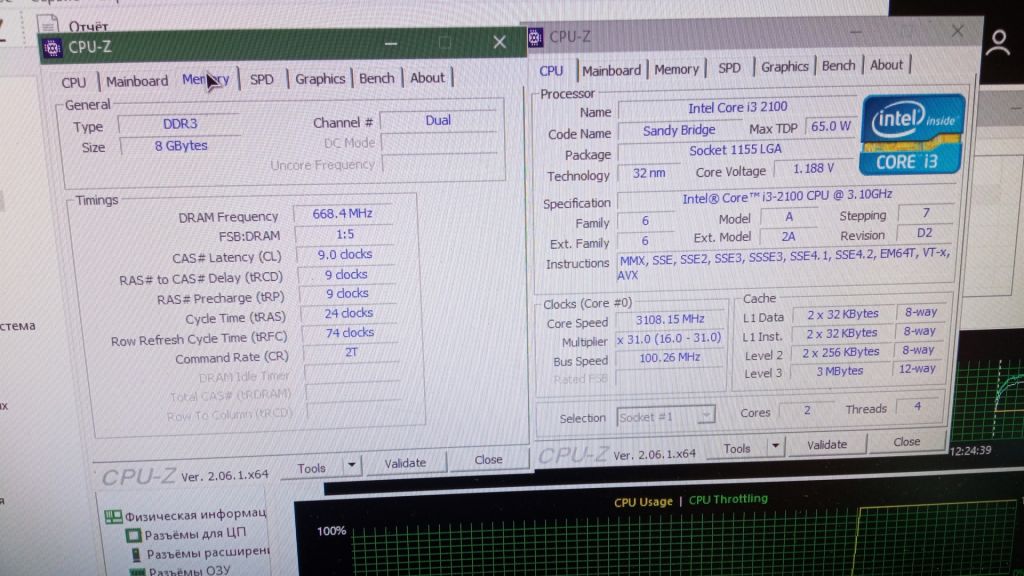Open Mainboard tab in the memory-timings CPU-Z window
1024x576 pixels.
137,81
